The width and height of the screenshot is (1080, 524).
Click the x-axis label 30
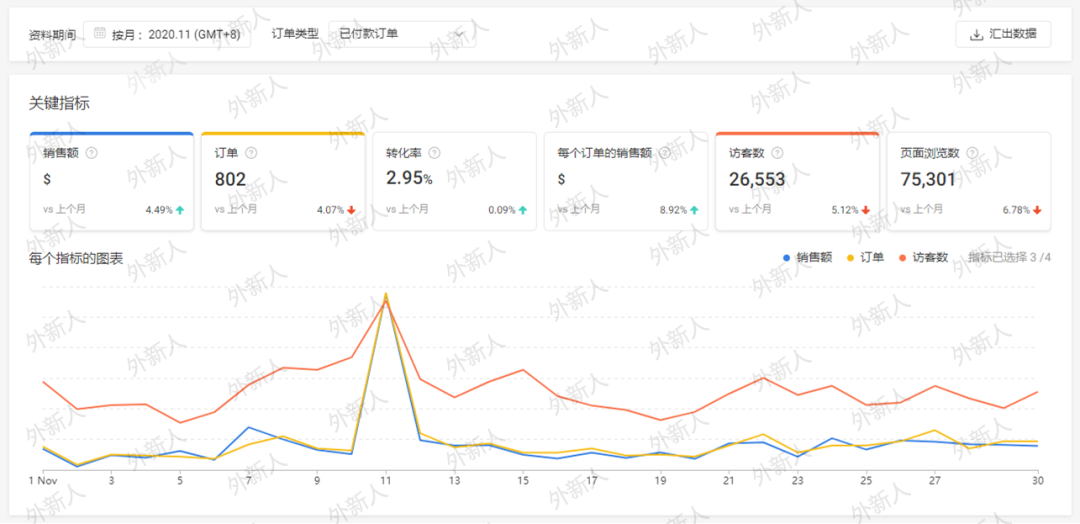pos(1037,479)
